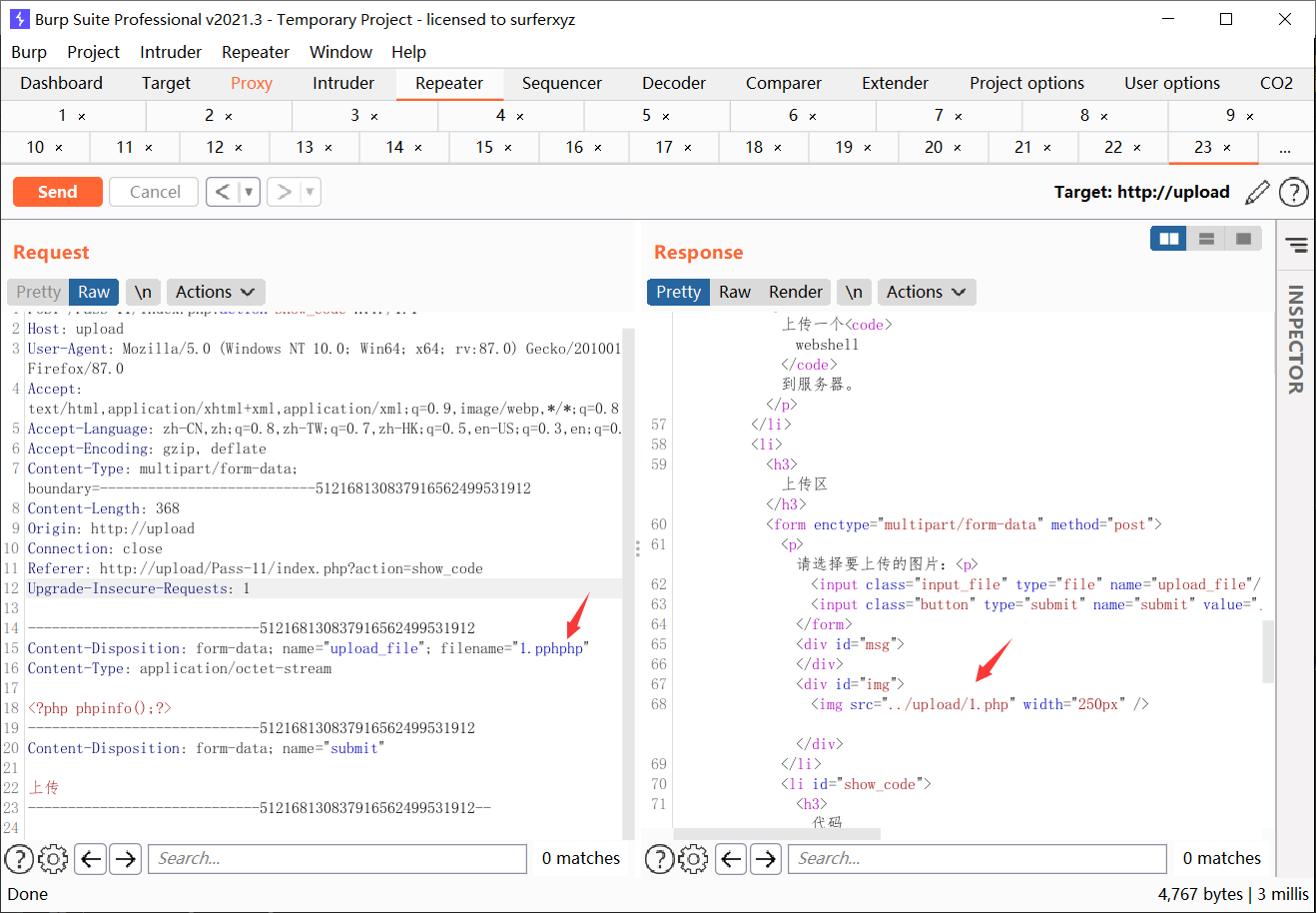This screenshot has width=1316, height=913.
Task: Select combined tabbed layout icon
Action: coord(1244,239)
